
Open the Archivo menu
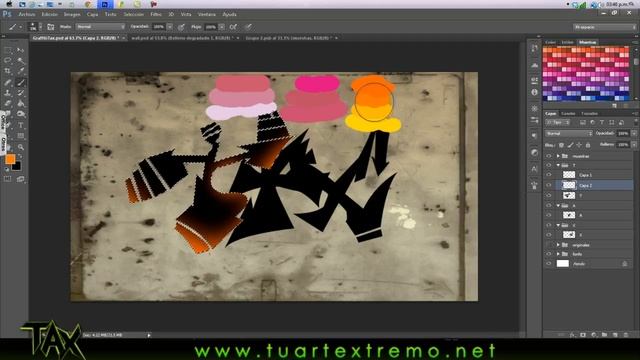pyautogui.click(x=27, y=14)
